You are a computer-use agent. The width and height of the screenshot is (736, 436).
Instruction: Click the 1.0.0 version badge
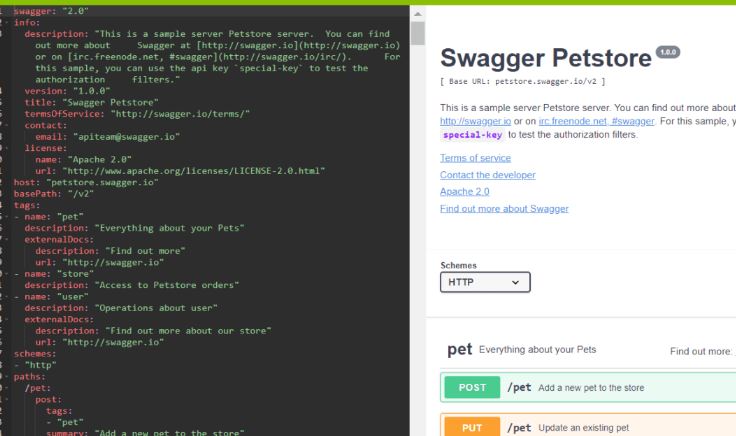668,52
